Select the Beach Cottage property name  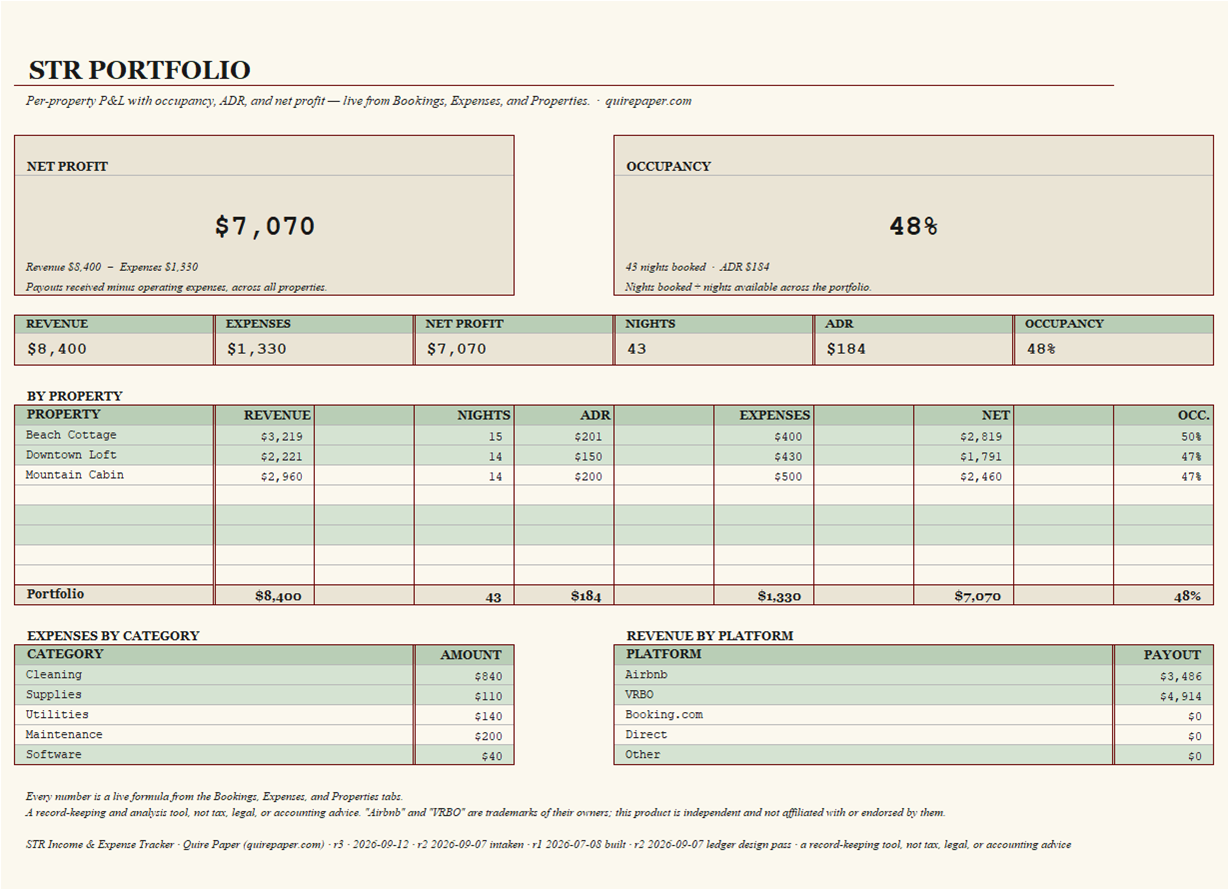click(x=71, y=435)
